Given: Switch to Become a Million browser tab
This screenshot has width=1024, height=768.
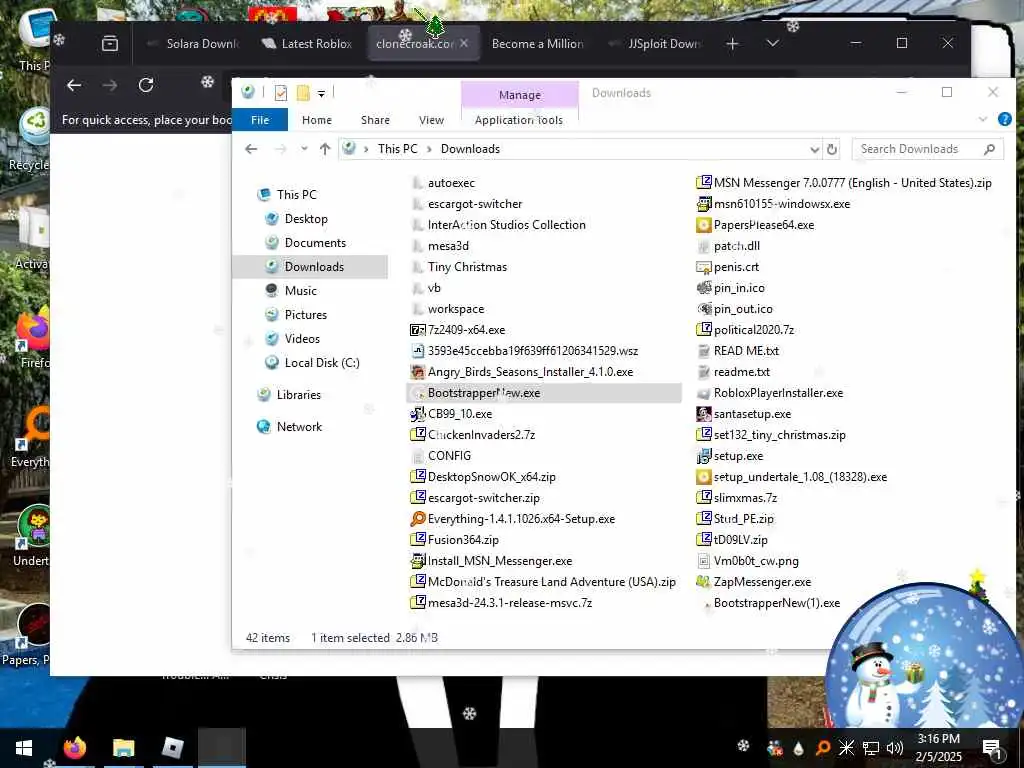Looking at the screenshot, I should (x=537, y=44).
